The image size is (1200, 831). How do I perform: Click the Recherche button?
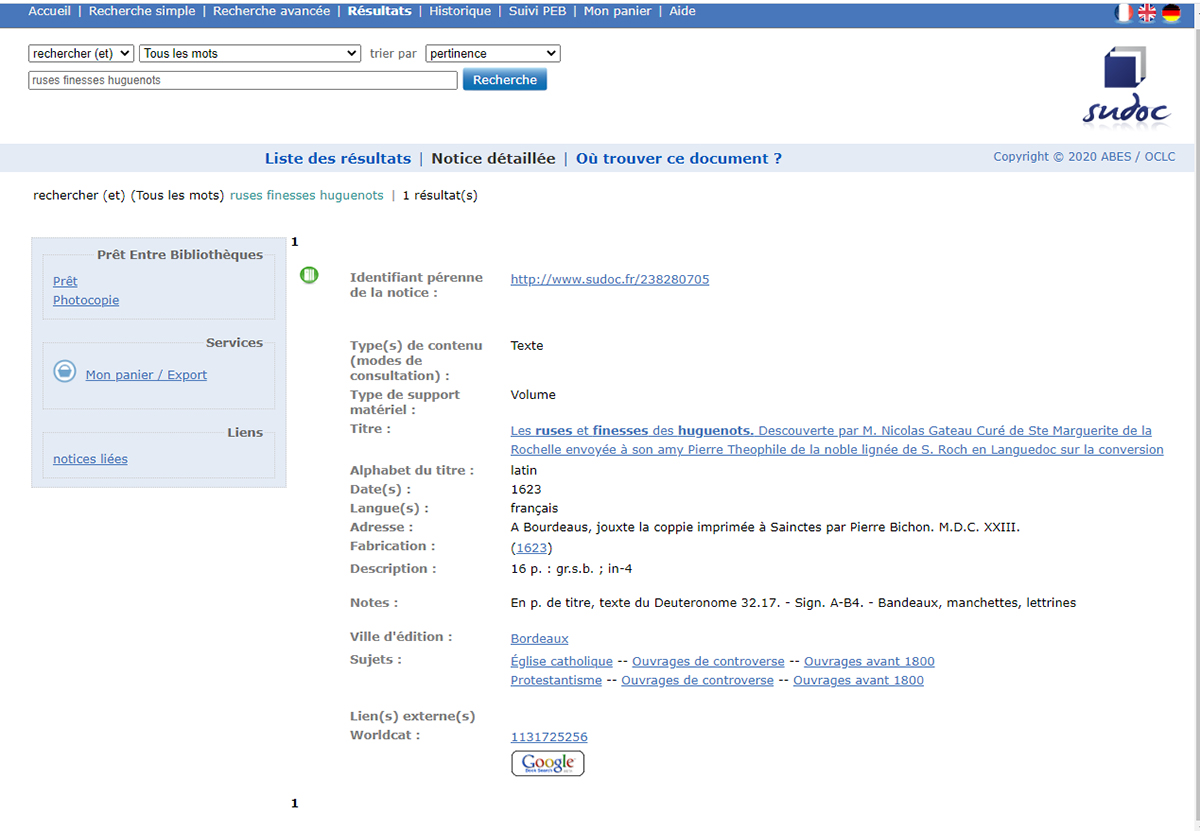point(505,80)
